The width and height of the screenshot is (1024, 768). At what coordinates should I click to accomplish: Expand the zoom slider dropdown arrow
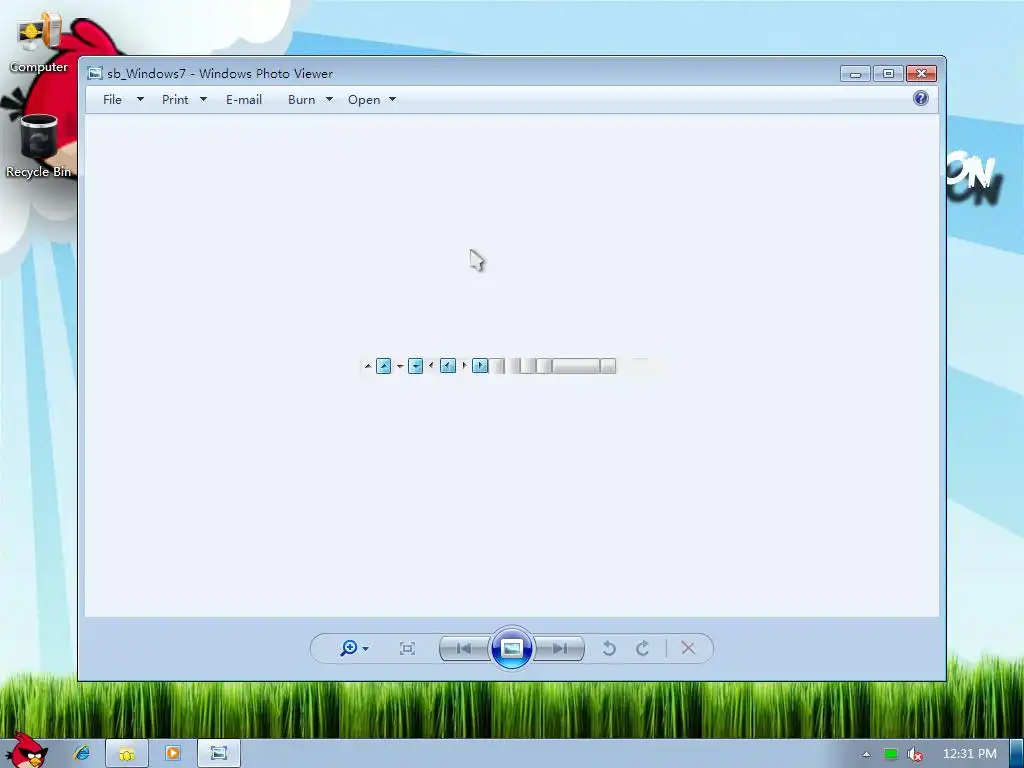(x=366, y=648)
